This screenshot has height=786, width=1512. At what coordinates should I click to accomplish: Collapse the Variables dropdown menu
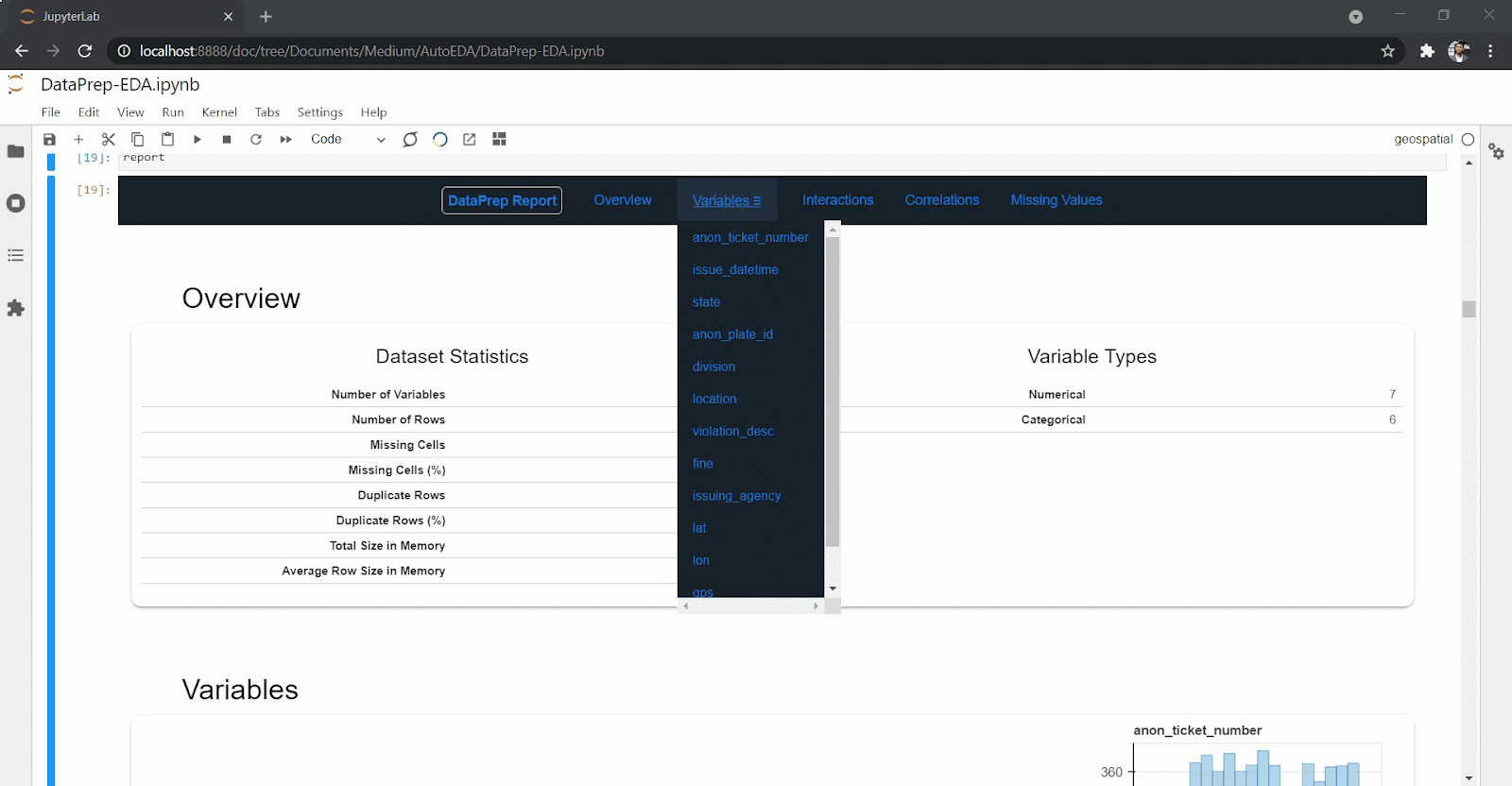[727, 200]
